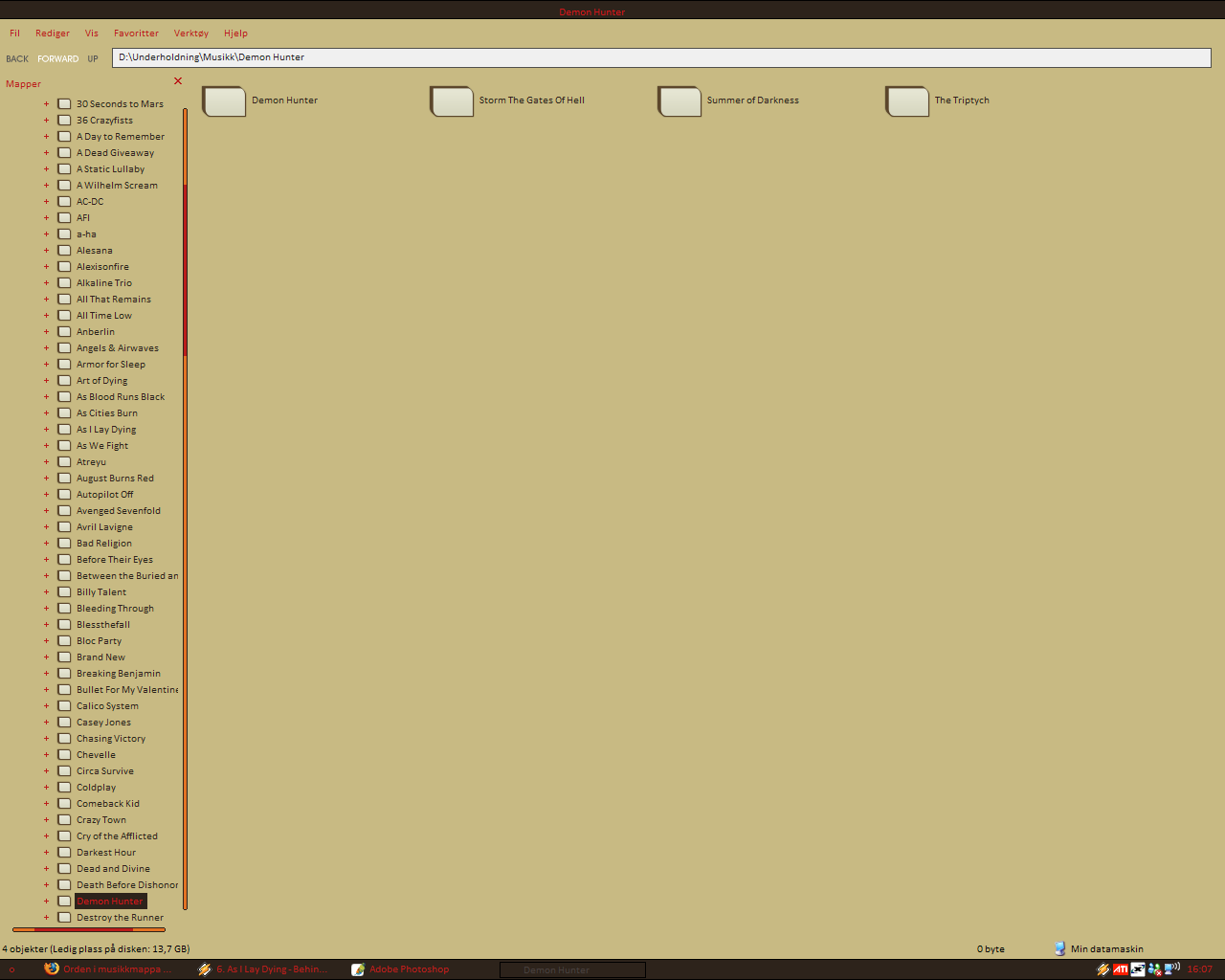1225x980 pixels.
Task: Click the AC-DC folder icon in tree
Action: point(64,201)
